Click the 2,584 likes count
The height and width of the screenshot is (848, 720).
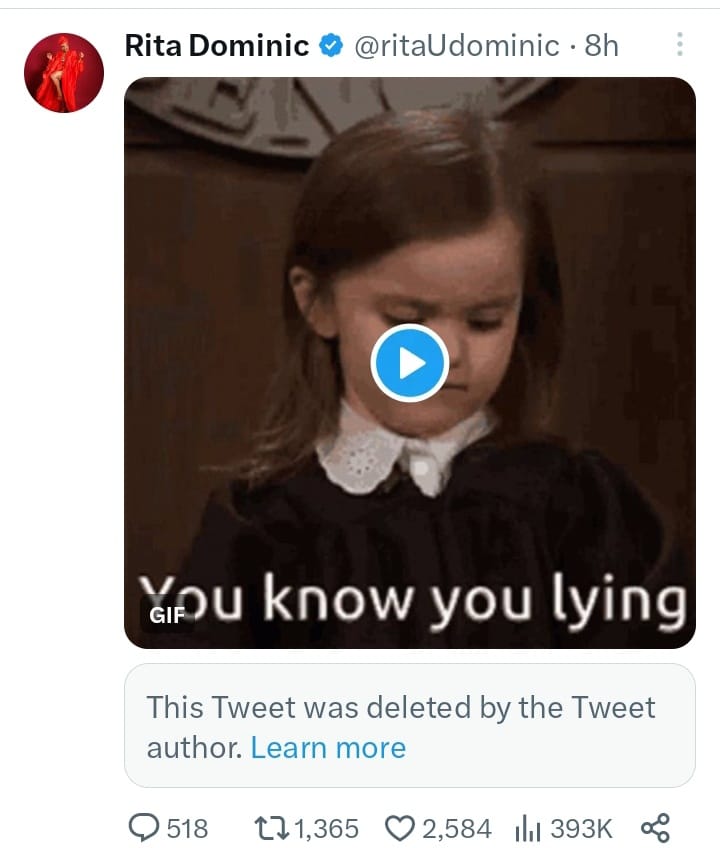pos(456,828)
